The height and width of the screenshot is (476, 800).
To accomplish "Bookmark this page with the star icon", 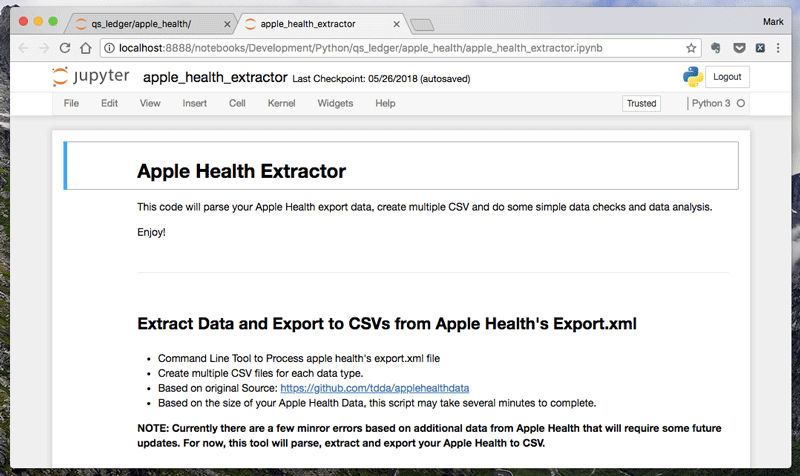I will [x=691, y=47].
